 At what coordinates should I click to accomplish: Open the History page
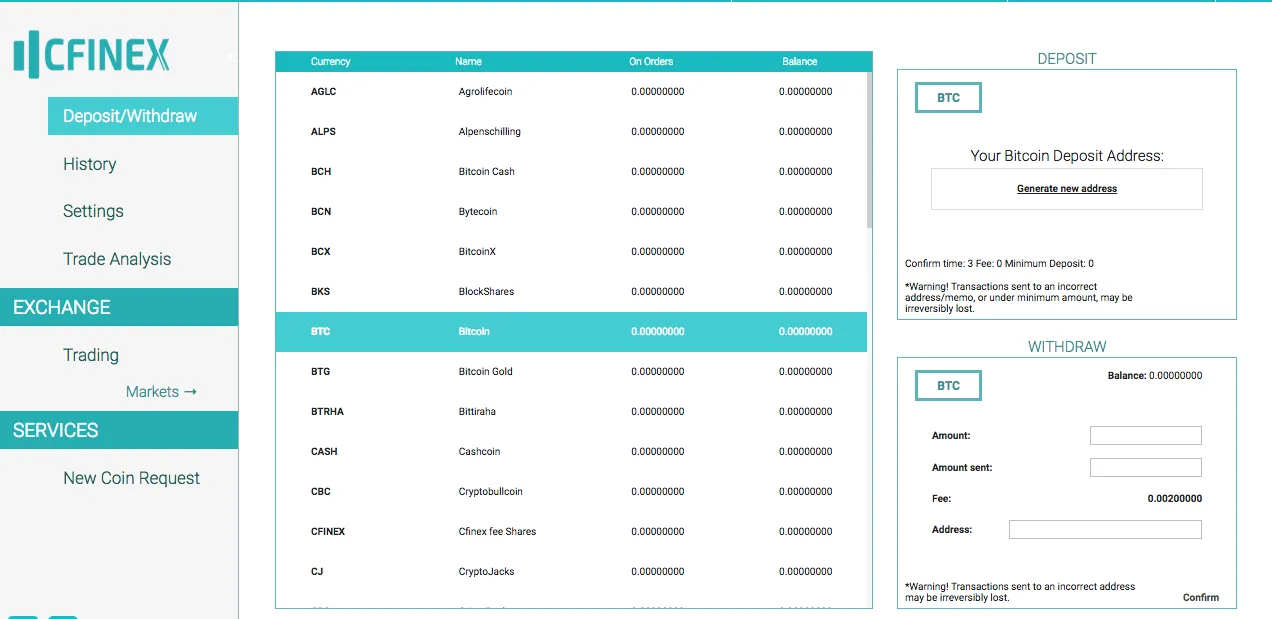click(89, 164)
